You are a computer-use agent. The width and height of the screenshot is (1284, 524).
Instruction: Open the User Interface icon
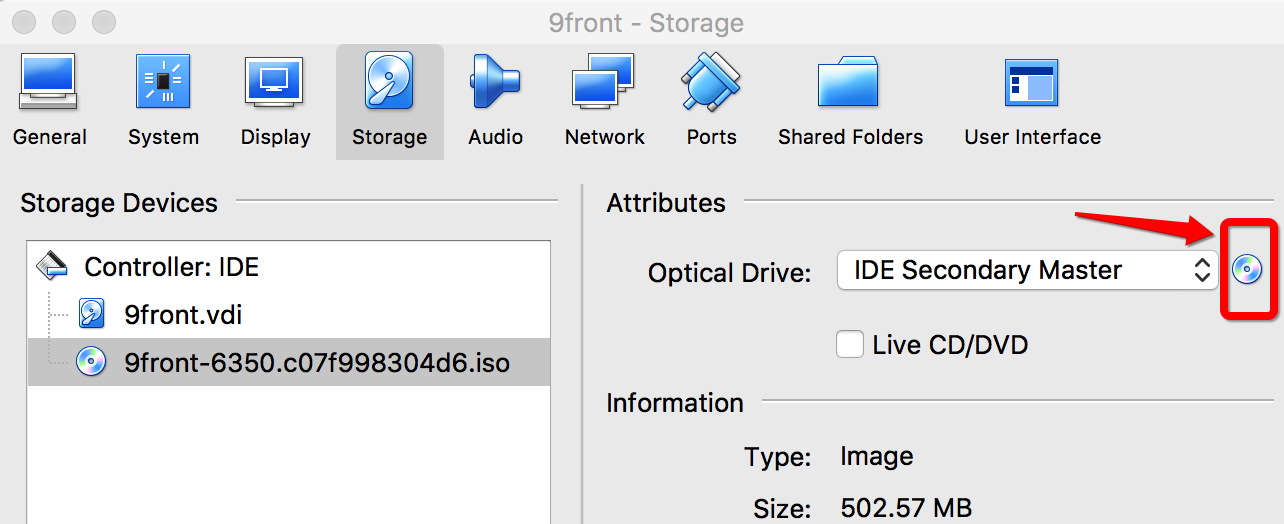point(1031,82)
